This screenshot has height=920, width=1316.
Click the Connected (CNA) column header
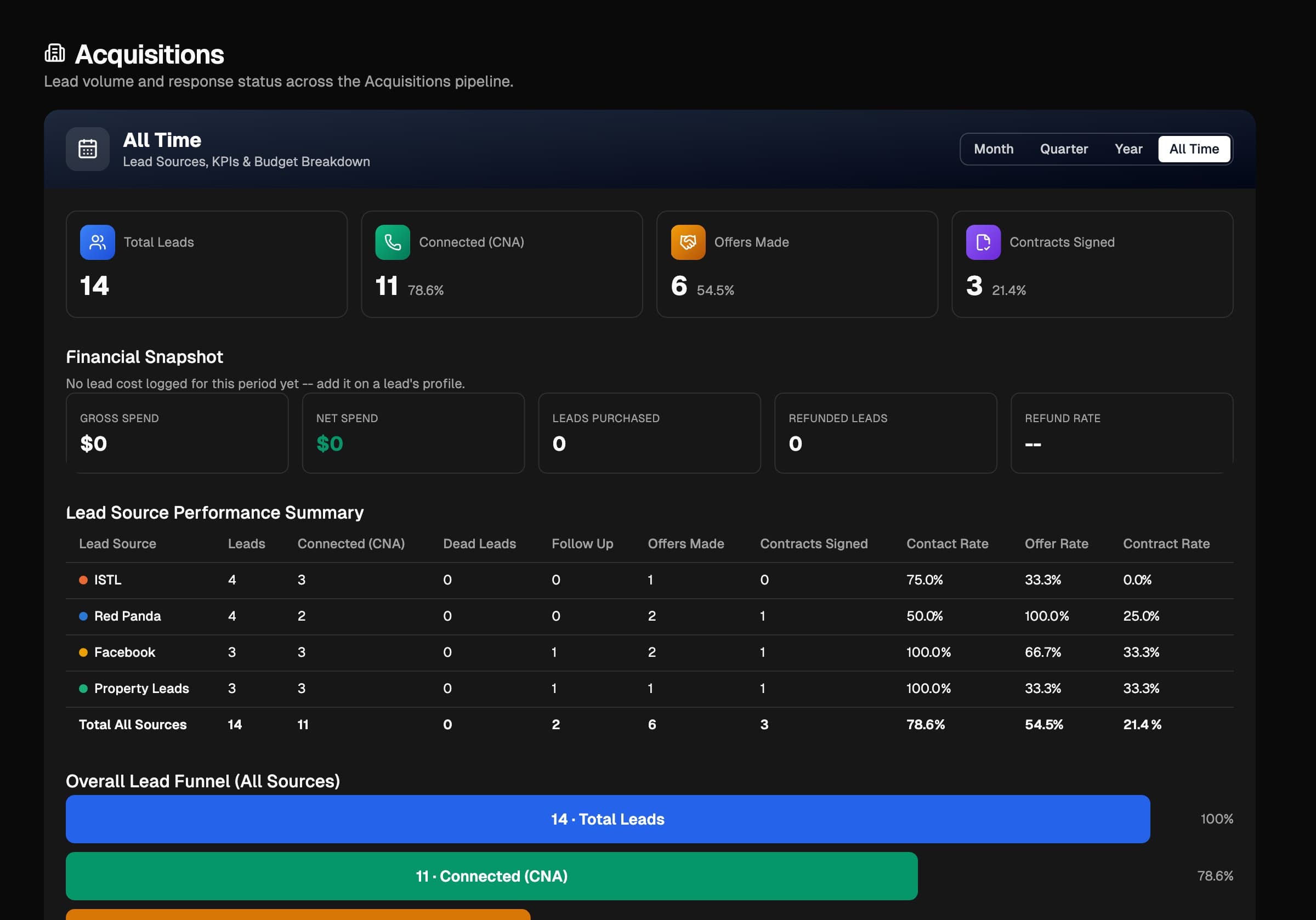pyautogui.click(x=351, y=544)
